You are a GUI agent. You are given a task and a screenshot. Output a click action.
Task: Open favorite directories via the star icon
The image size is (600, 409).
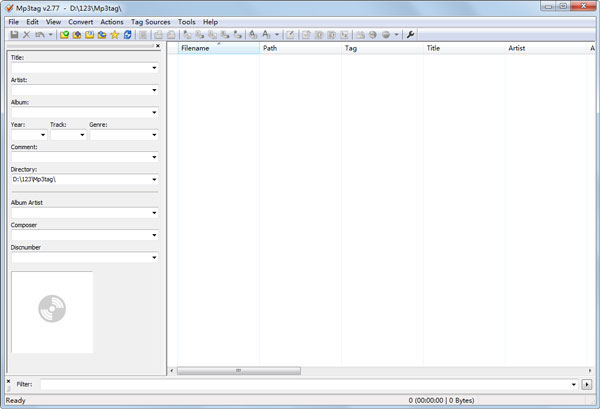pos(115,35)
